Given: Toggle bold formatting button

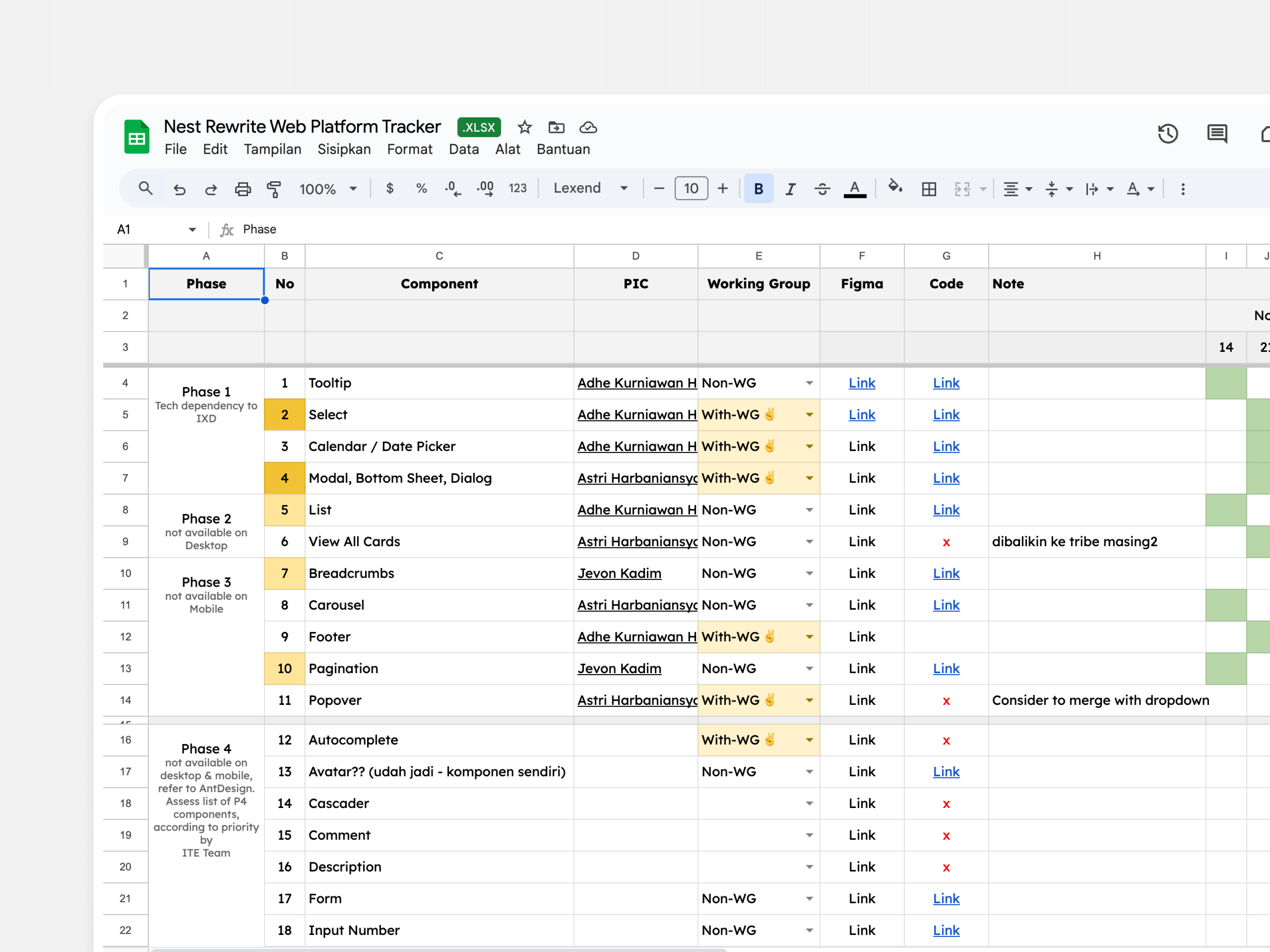Looking at the screenshot, I should (758, 189).
